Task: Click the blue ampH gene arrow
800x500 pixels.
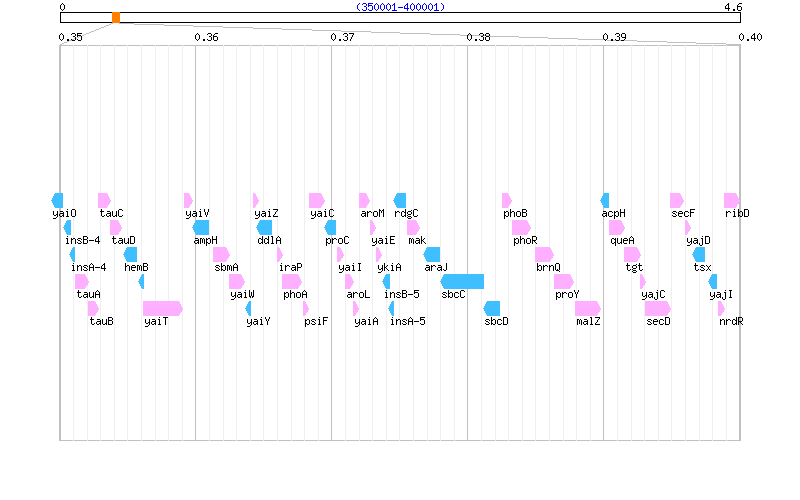Action: 202,227
